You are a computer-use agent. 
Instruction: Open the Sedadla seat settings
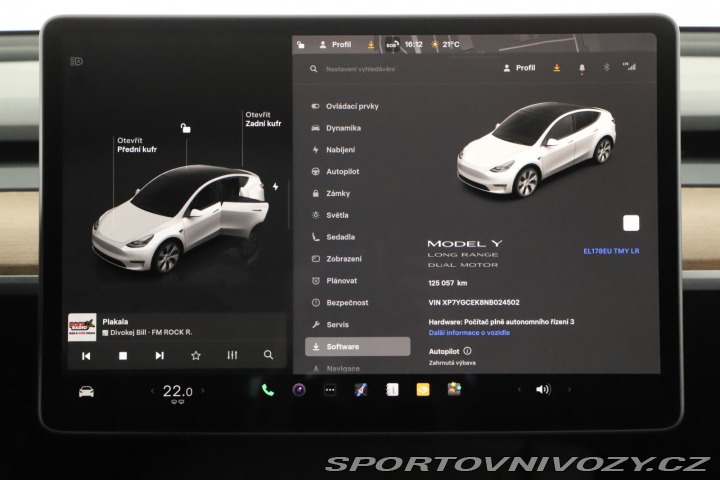click(333, 237)
